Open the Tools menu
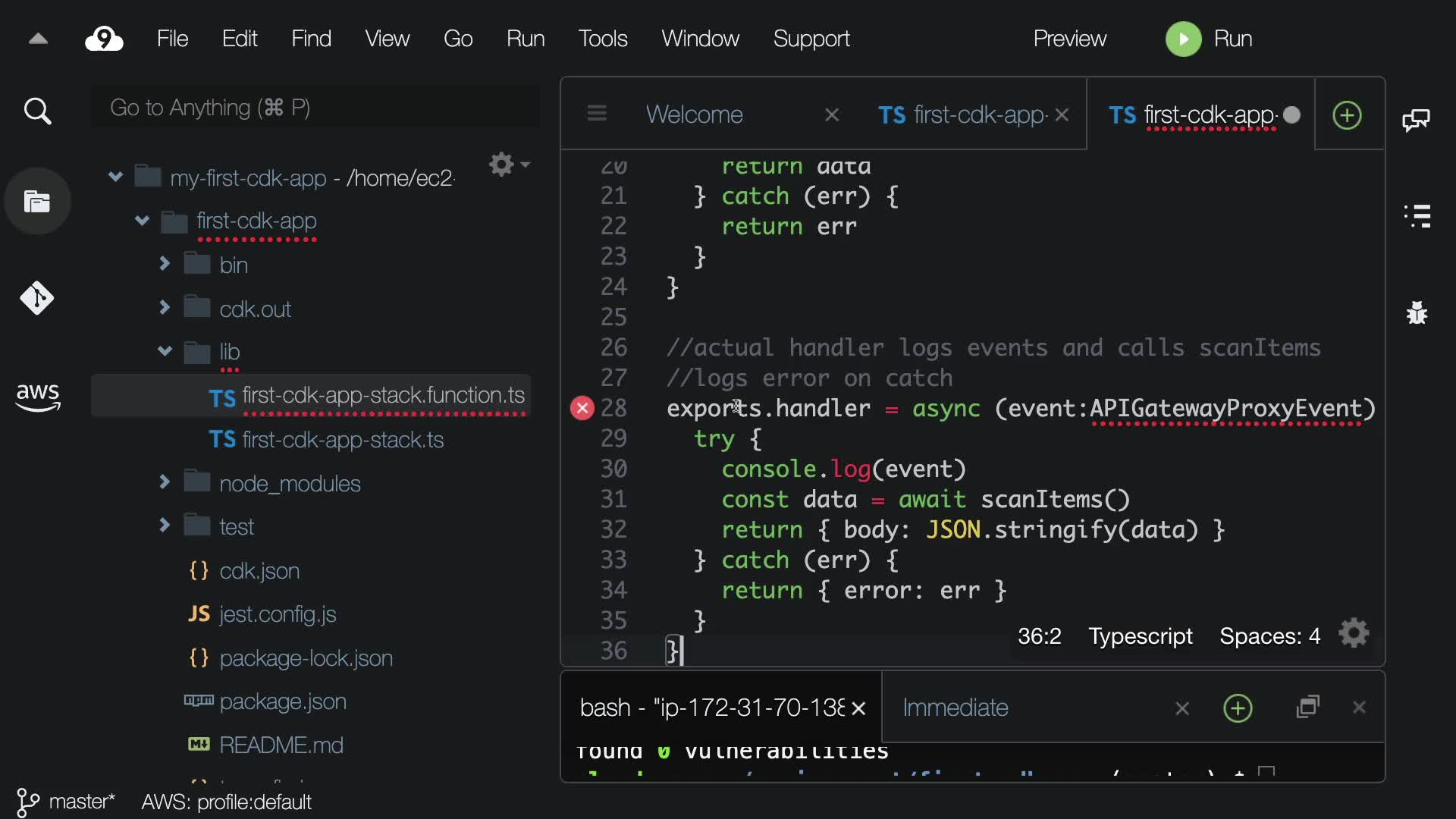 point(602,39)
